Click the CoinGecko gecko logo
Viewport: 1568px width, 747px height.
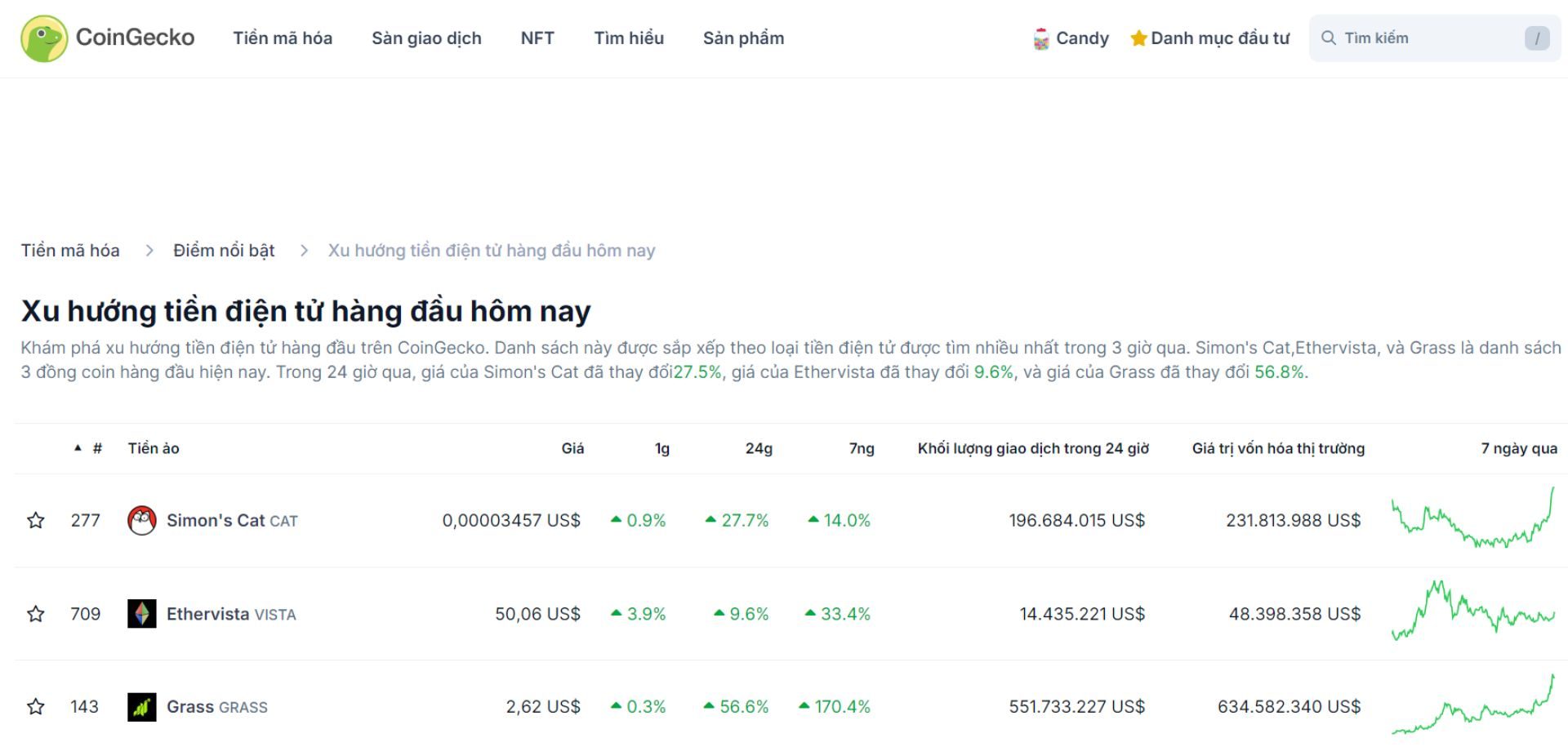pos(45,38)
